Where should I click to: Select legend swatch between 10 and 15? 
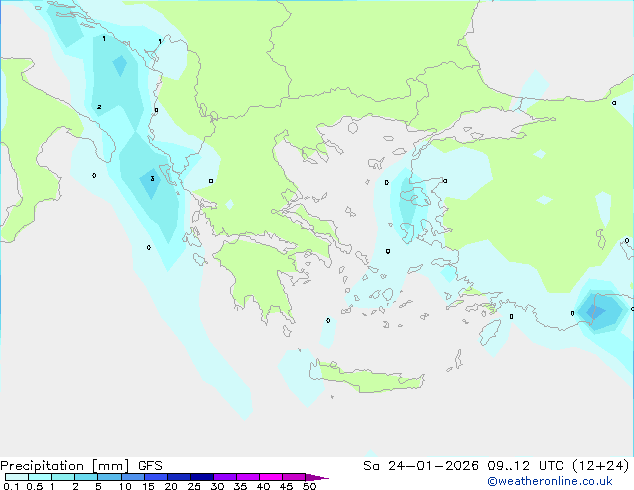click(x=133, y=477)
